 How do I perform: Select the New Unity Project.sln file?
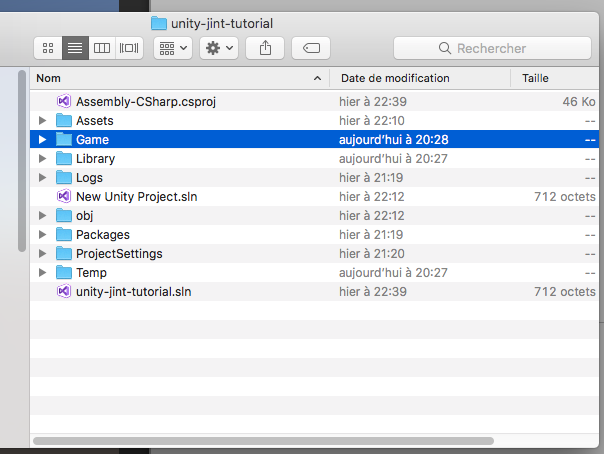(136, 197)
